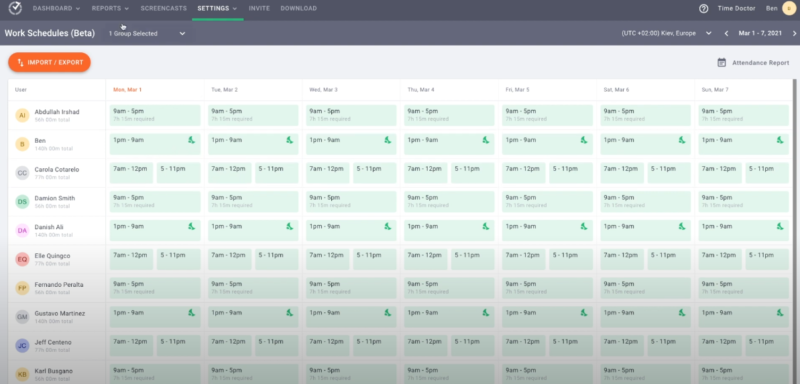Screen dimensions: 800x384
Task: Select Abdullah Irshad's Mon 9am - 5pm shift
Action: click(155, 115)
